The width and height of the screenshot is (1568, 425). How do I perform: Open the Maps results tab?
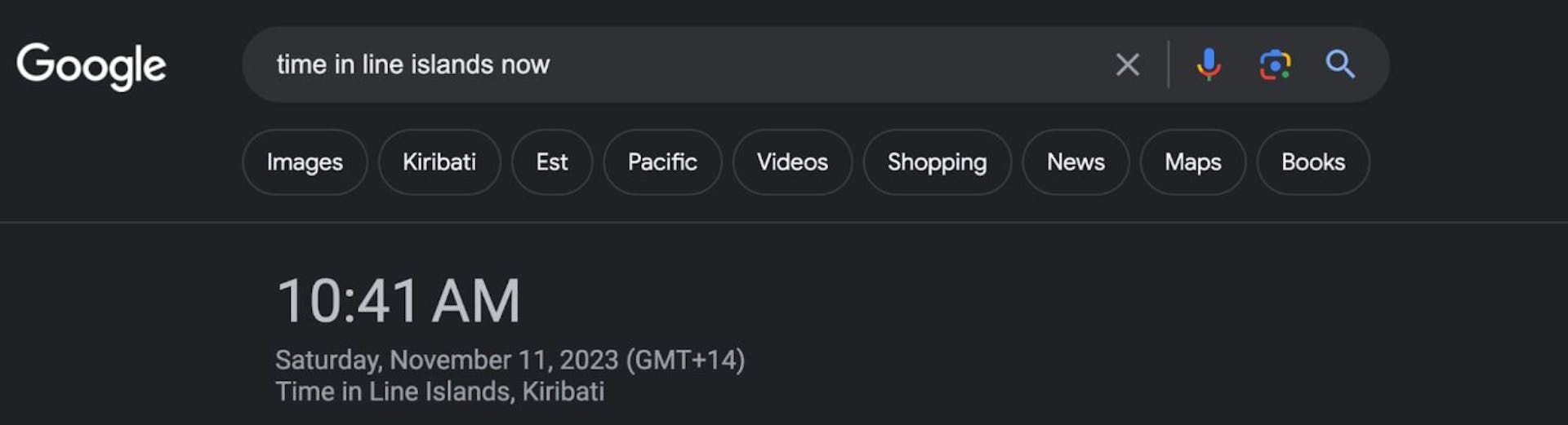click(1192, 162)
